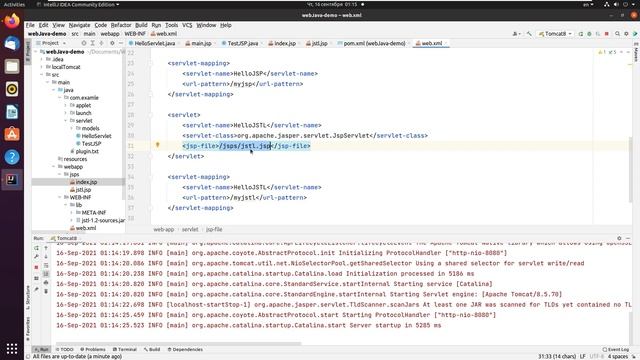Screen dimensions: 640x360
Task: Select HelloServlet class in project tree
Action: 93,136
